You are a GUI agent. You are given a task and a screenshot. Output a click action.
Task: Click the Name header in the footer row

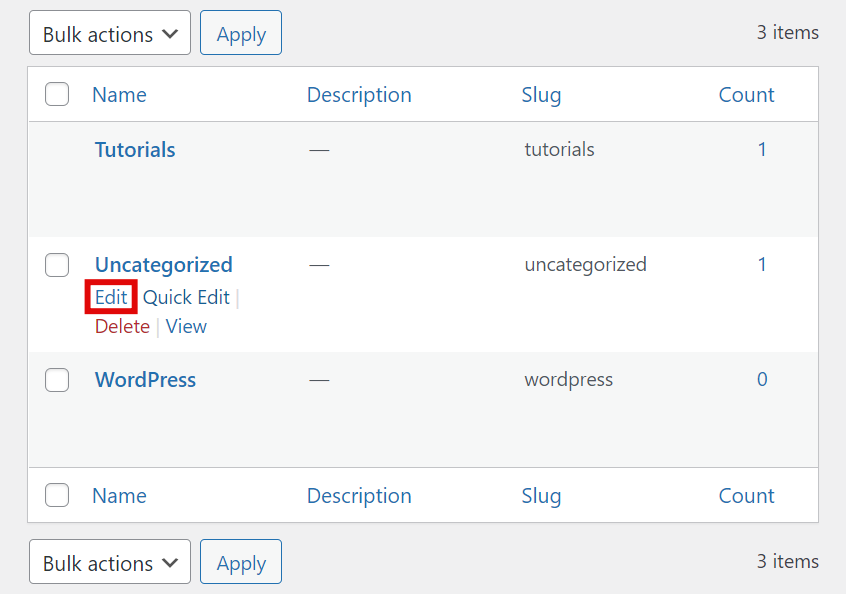pyautogui.click(x=119, y=495)
